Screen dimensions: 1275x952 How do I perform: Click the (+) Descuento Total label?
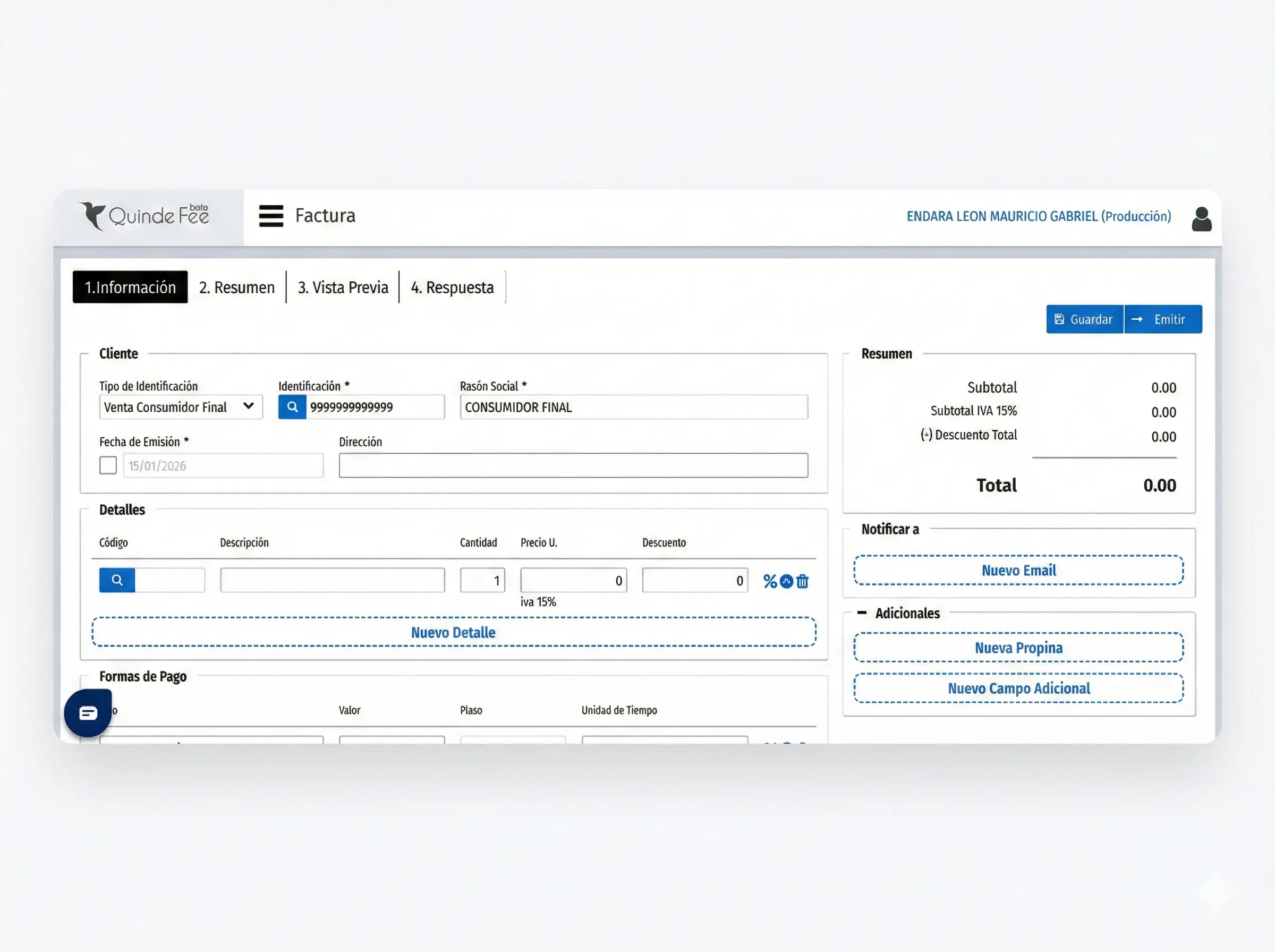point(968,435)
